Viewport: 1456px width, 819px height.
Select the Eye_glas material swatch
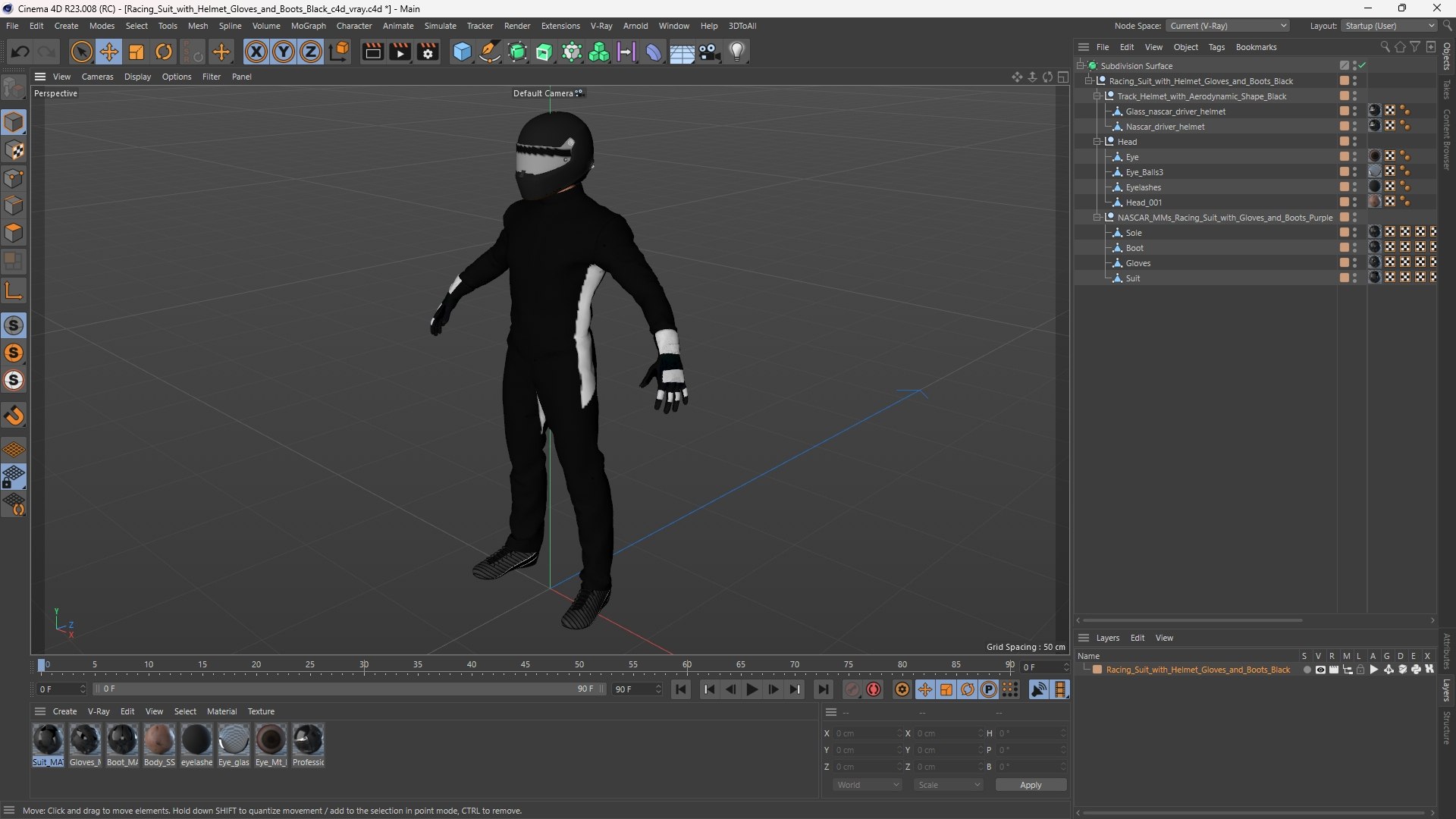(x=234, y=745)
